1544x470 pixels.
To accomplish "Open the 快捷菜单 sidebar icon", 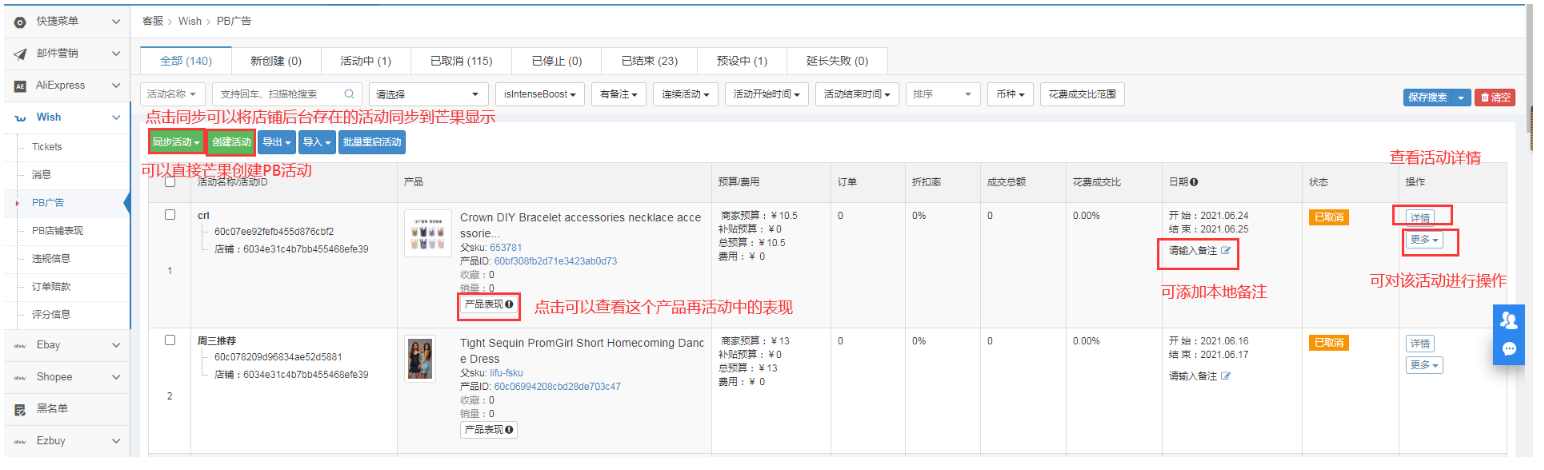I will pos(19,21).
